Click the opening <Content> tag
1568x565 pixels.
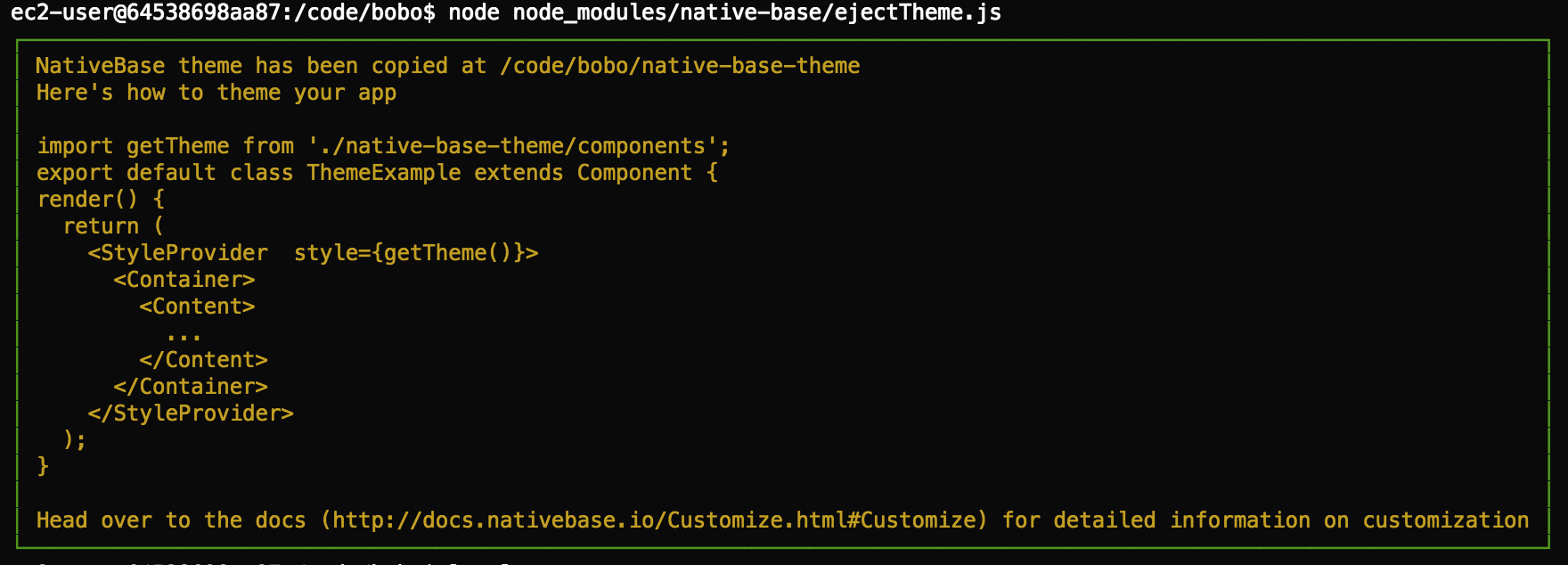point(197,307)
